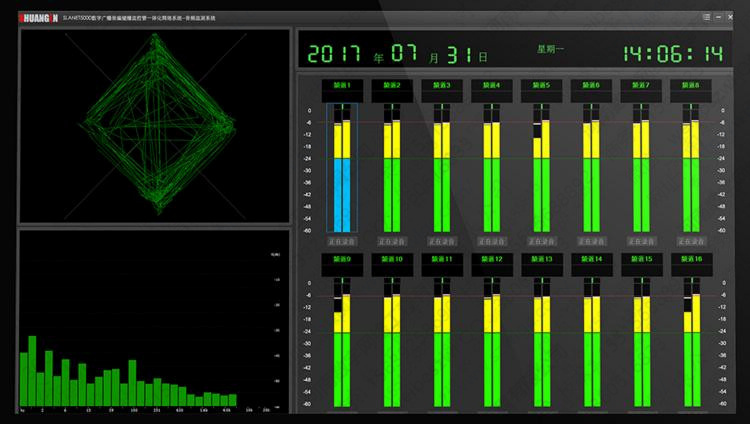Toggle 正在录音 recording under channel 1
The height and width of the screenshot is (424, 750).
[x=341, y=241]
